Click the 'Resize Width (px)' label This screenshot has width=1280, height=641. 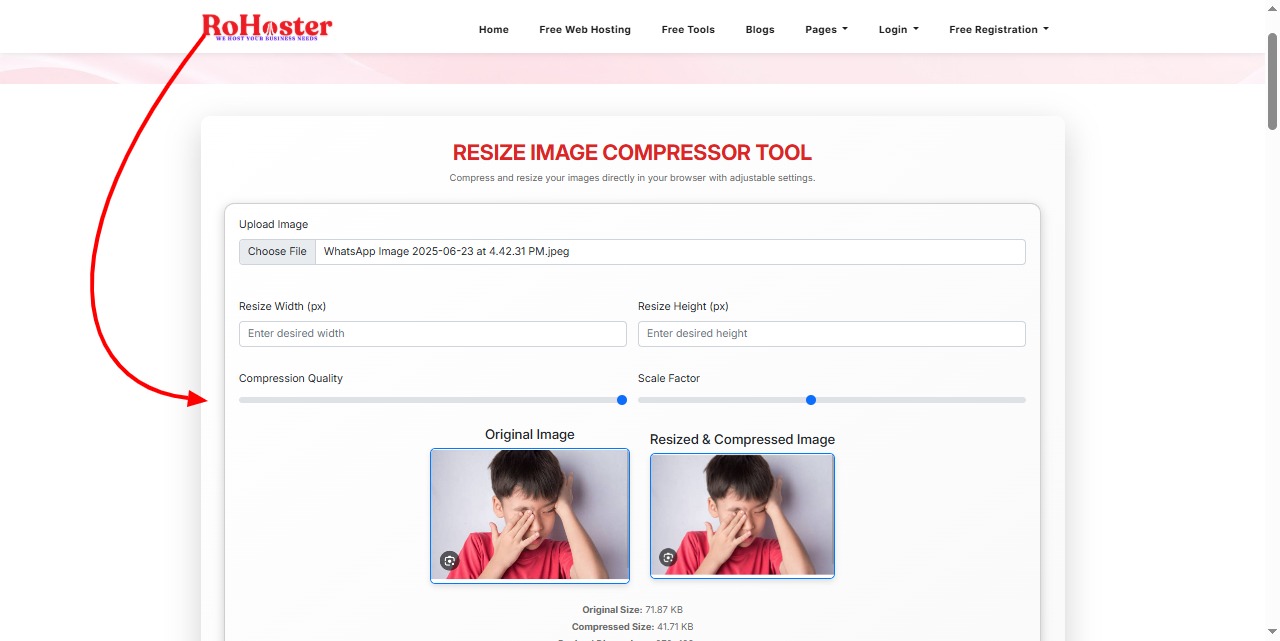283,307
